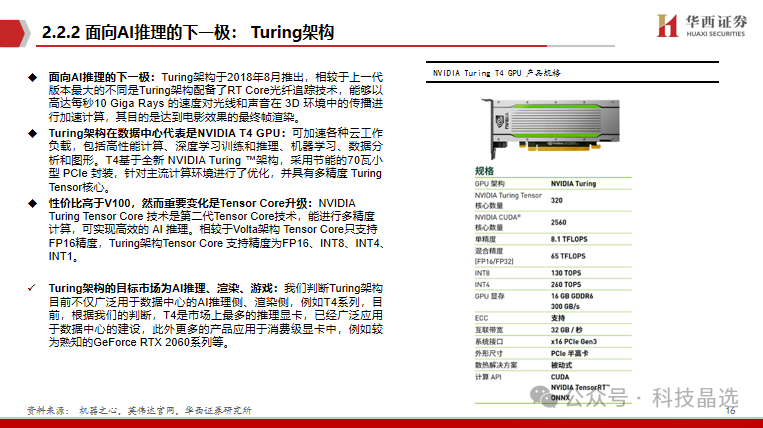Click the "GPU 显存" spec label
This screenshot has width=763, height=428.
pos(490,296)
